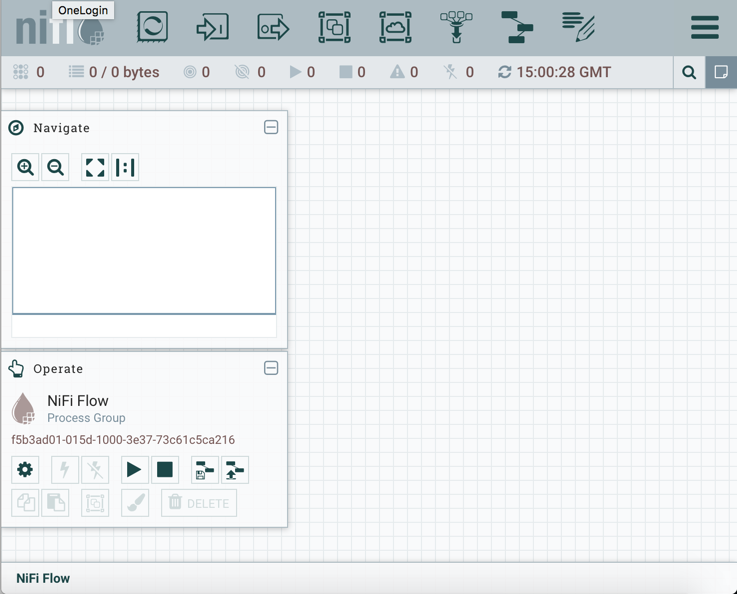Click the zoom in button
737x594 pixels.
[26, 168]
